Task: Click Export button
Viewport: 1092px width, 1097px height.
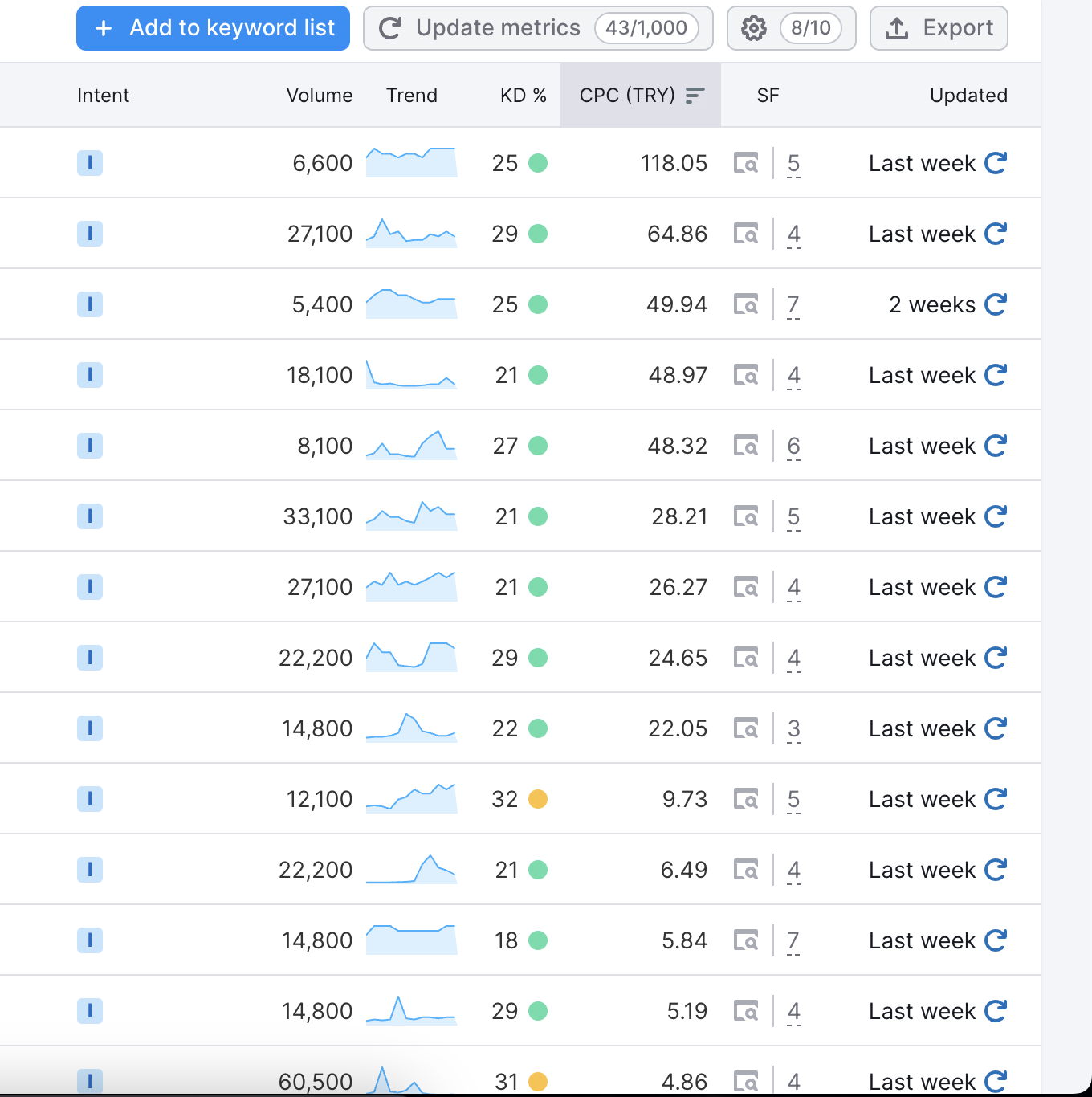Action: point(939,28)
